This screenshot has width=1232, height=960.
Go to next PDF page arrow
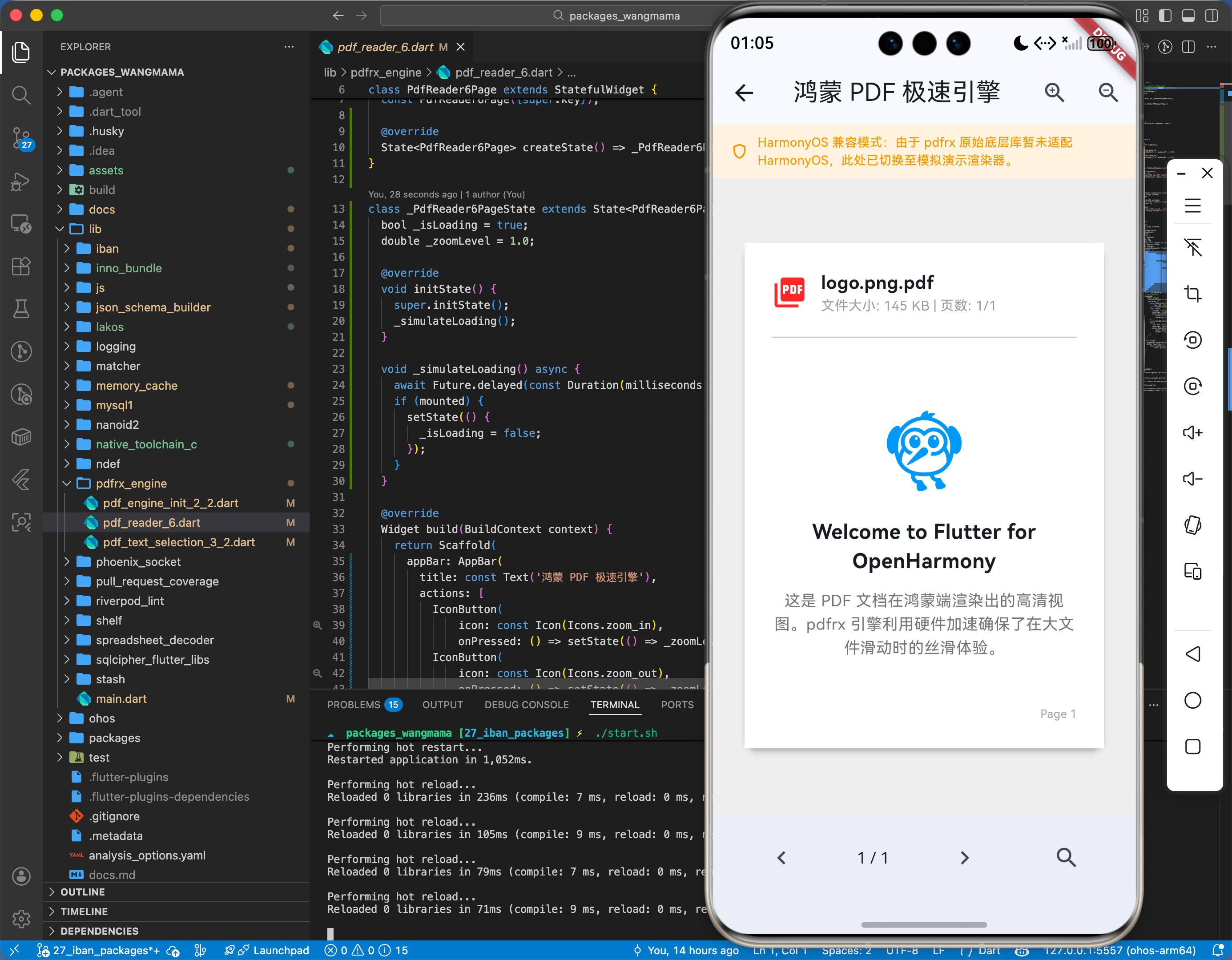964,858
